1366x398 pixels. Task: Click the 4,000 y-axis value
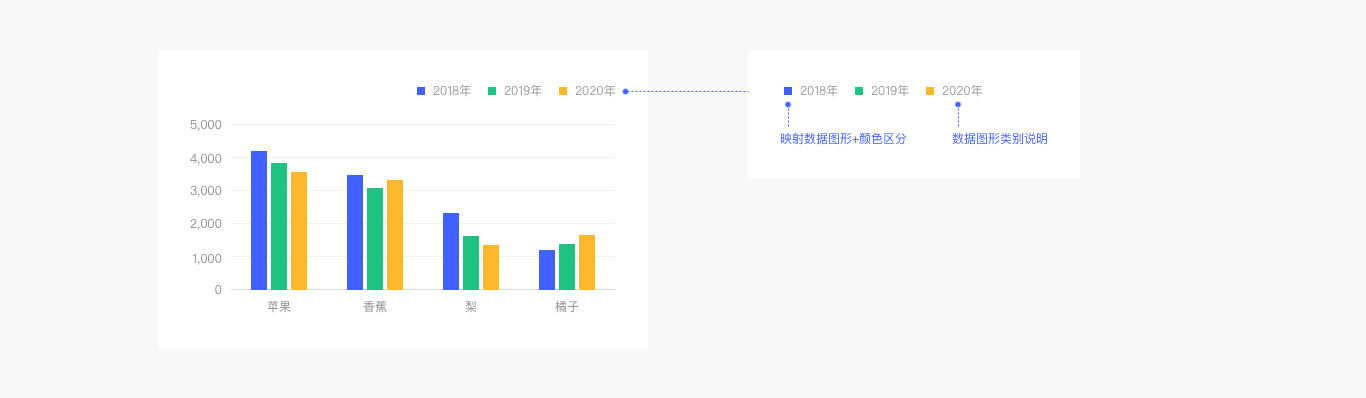click(206, 158)
